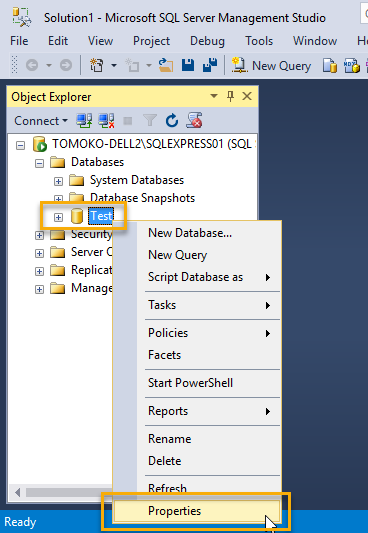Click the SSMS application icon in title bar
This screenshot has height=533, width=368.
(22, 17)
